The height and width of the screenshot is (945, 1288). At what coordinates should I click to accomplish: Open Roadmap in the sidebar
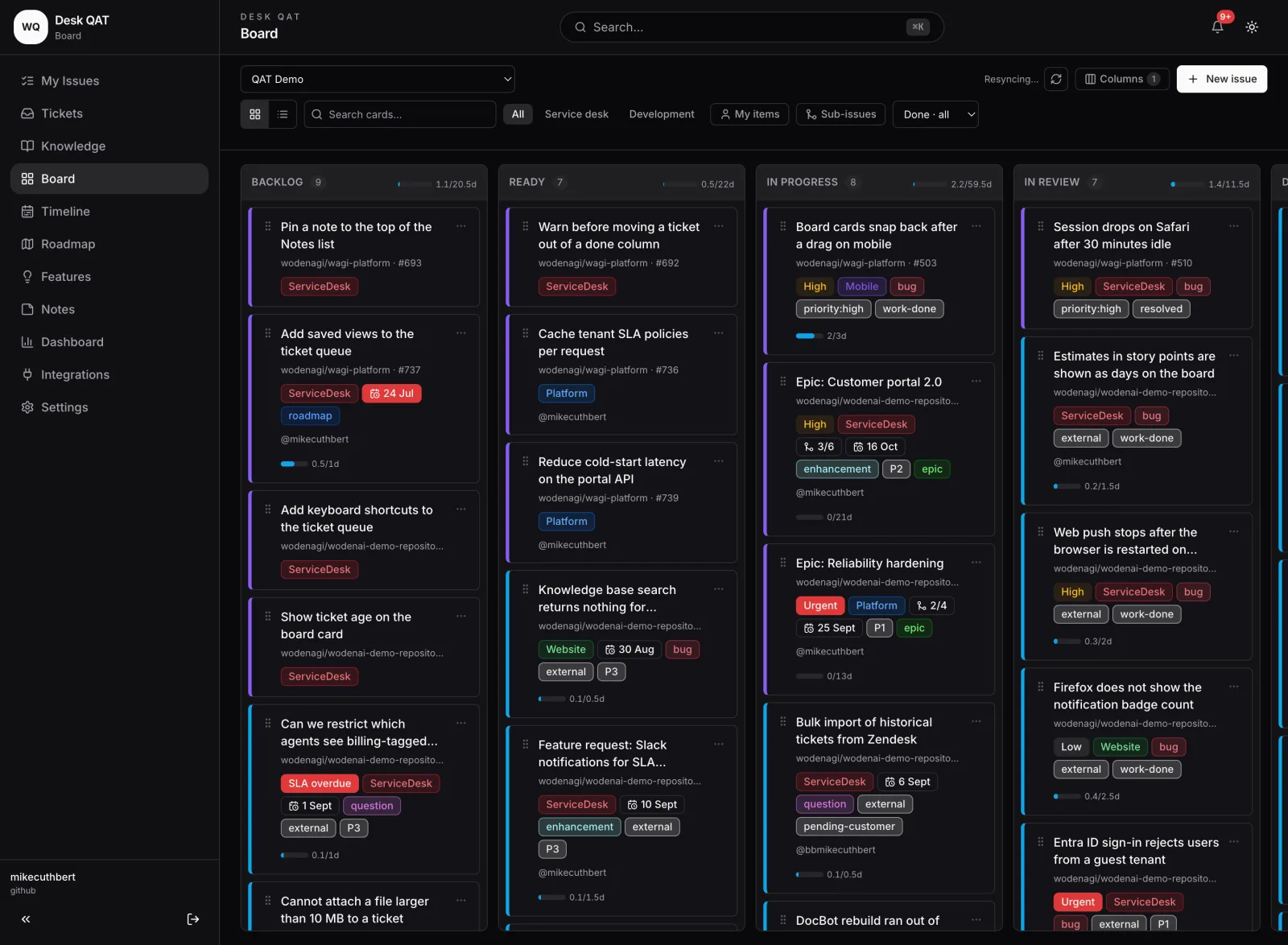coord(109,244)
